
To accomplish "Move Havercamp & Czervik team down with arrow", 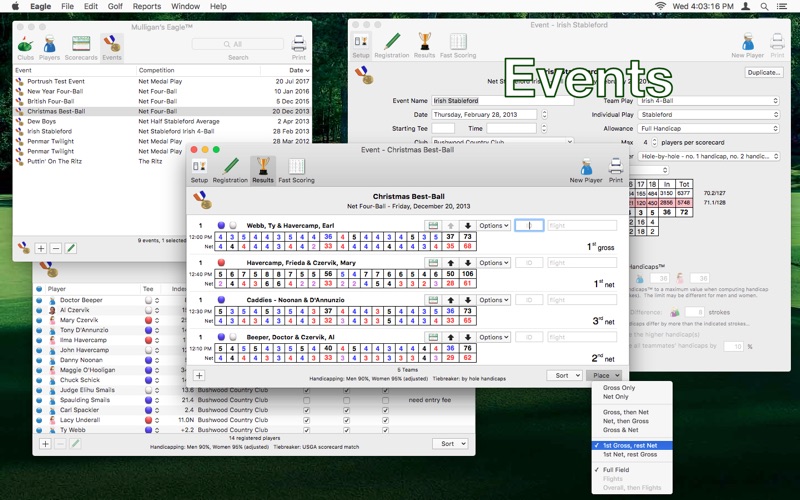I will point(467,263).
